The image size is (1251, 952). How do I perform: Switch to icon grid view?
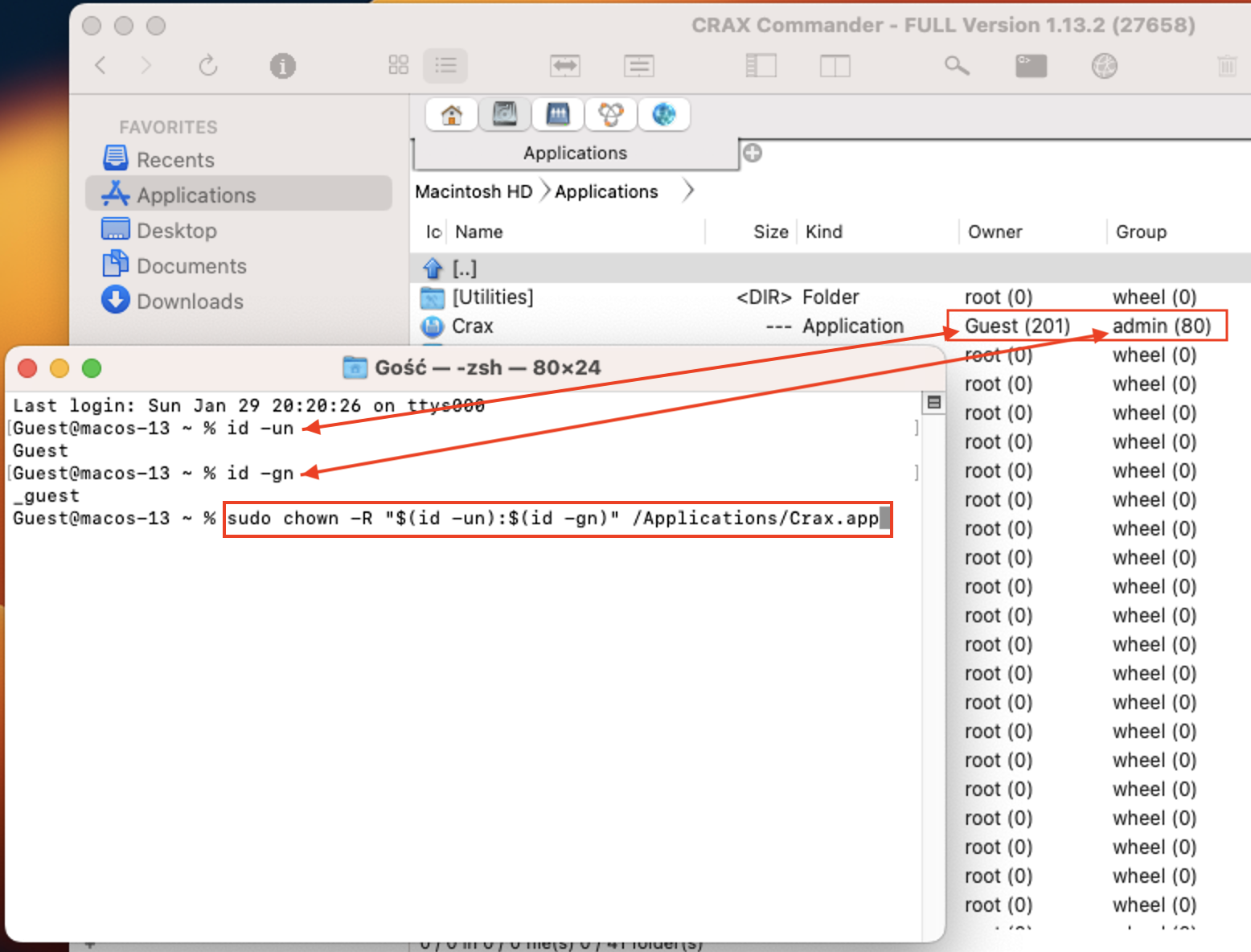[x=398, y=66]
